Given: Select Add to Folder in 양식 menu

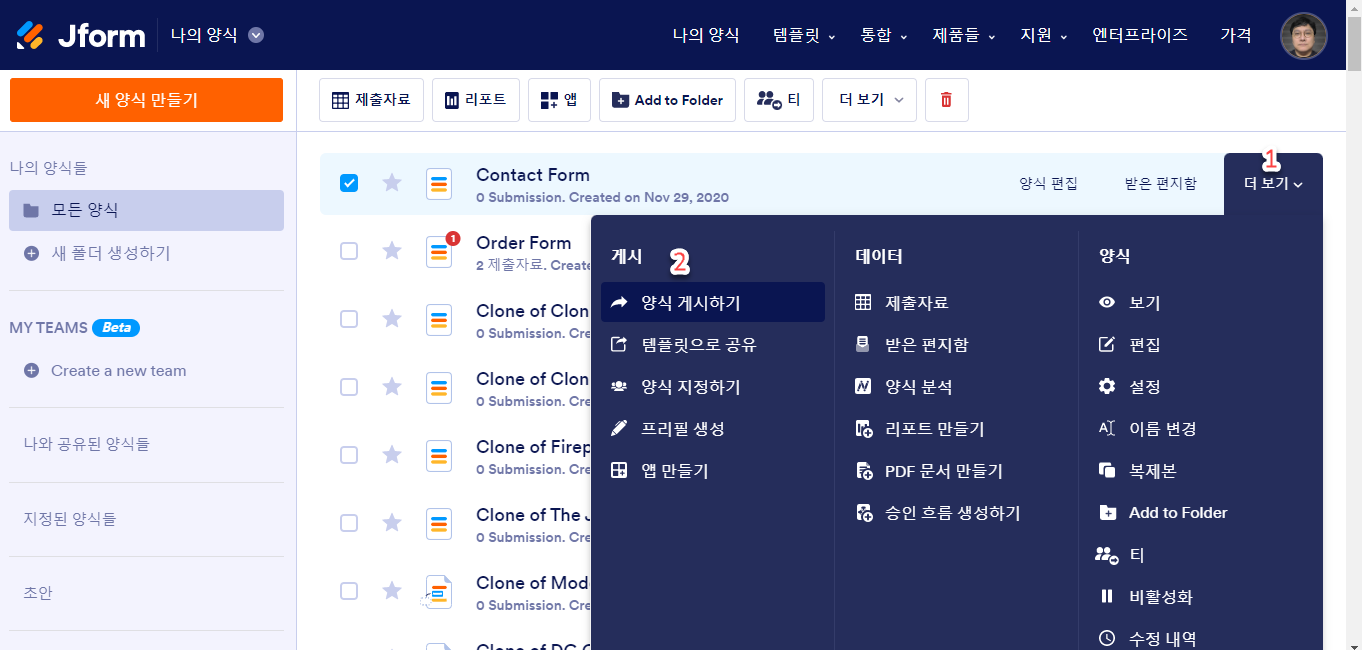Looking at the screenshot, I should pyautogui.click(x=1178, y=512).
